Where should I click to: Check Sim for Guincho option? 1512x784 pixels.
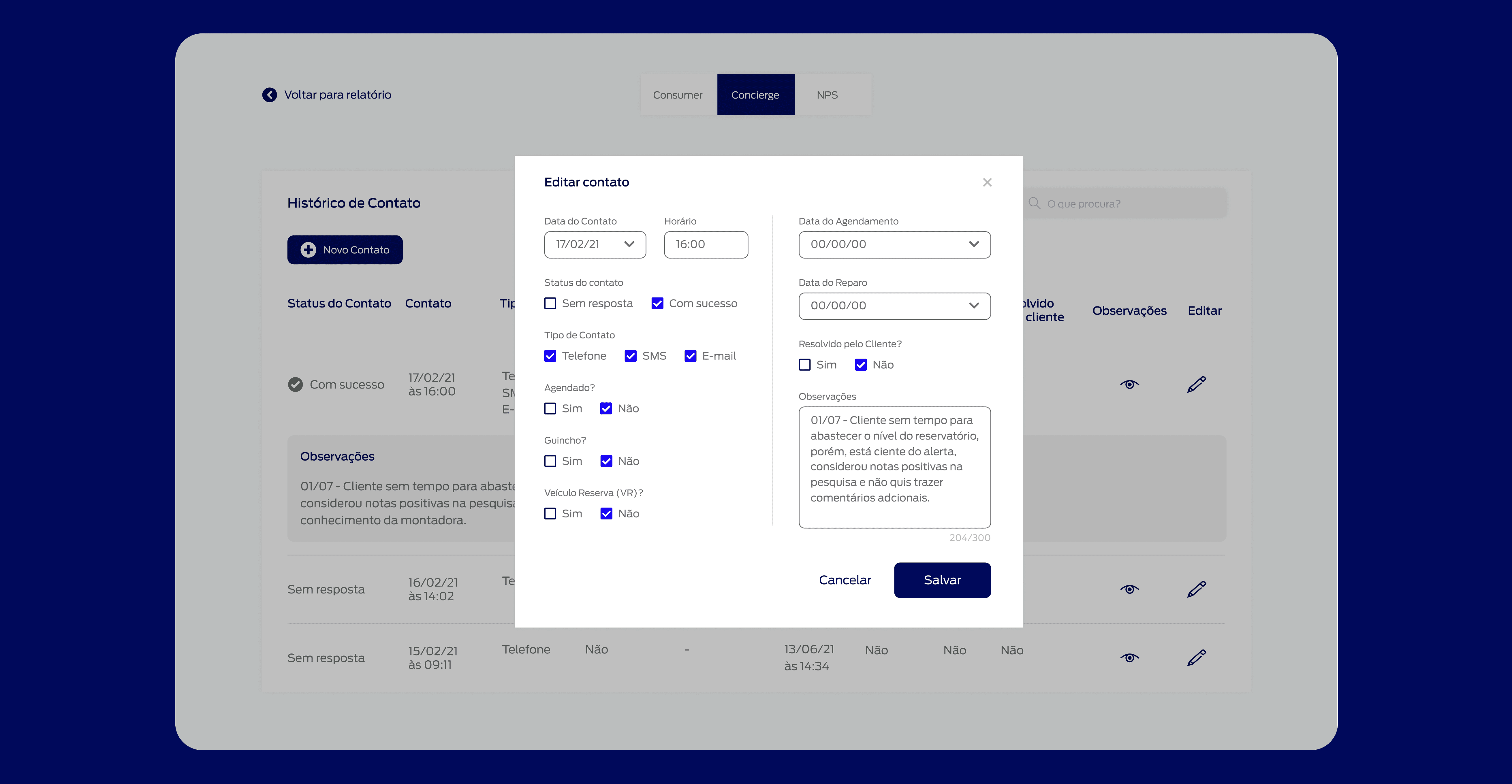(x=550, y=461)
